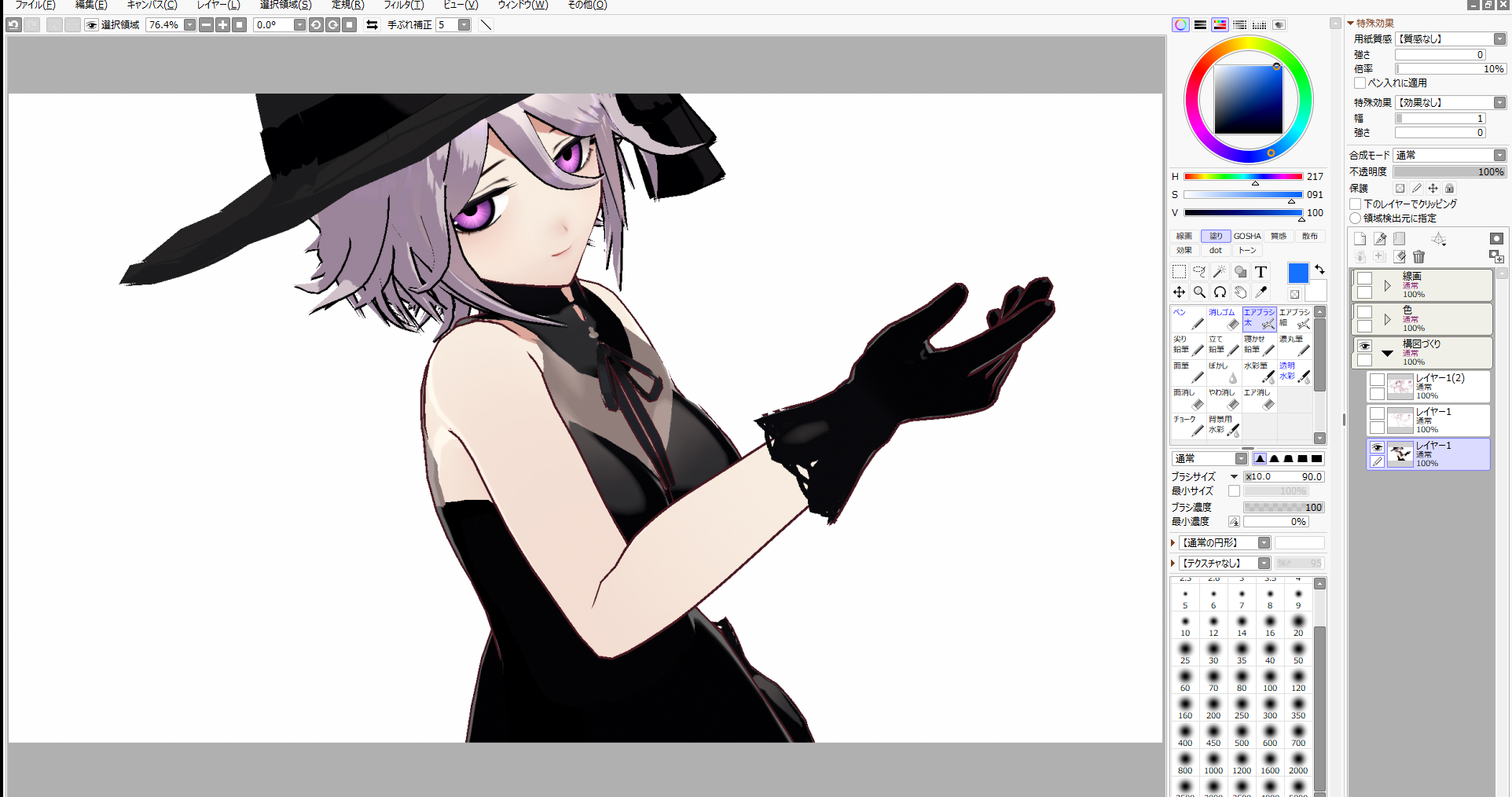This screenshot has height=797, width=1512.
Task: Select the Text tool
Action: [1261, 272]
